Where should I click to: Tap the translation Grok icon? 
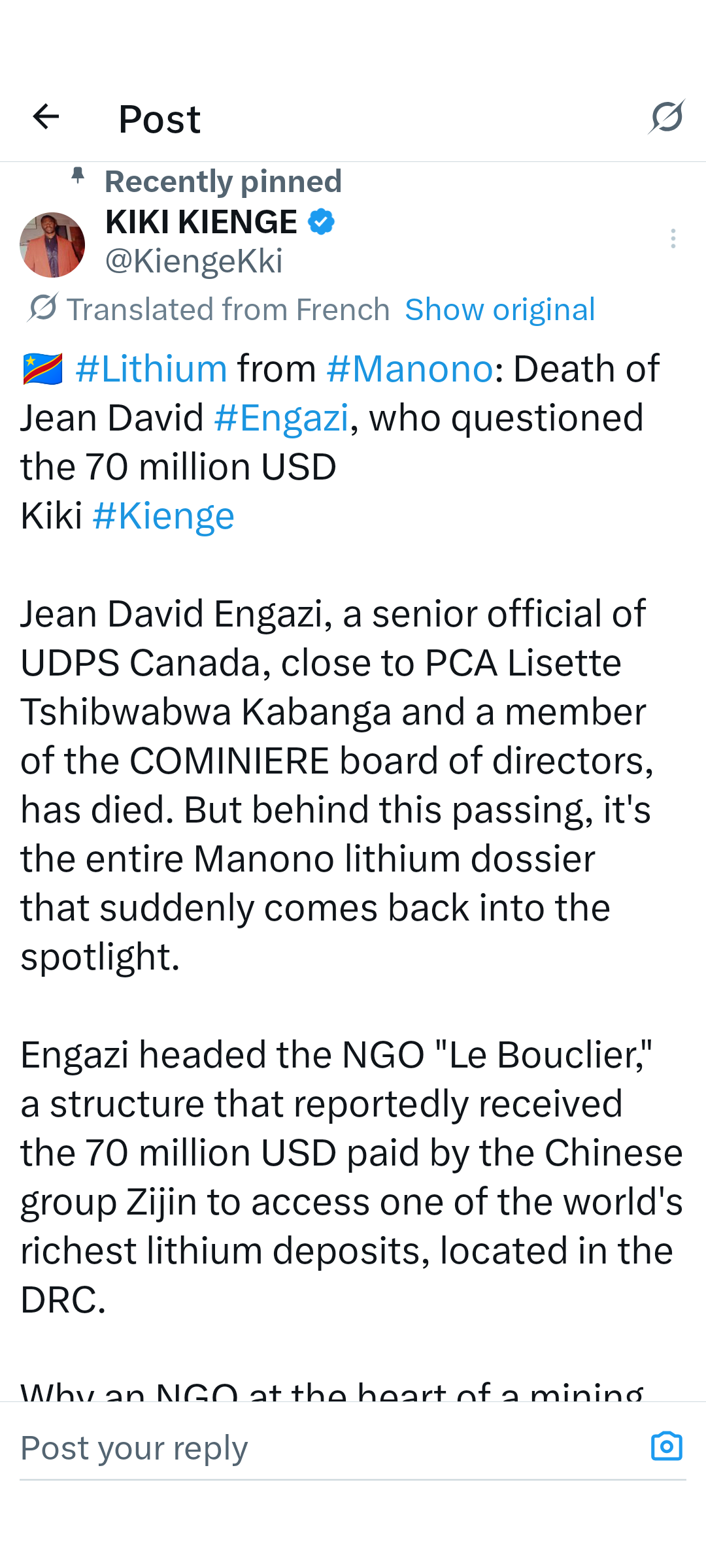click(43, 308)
